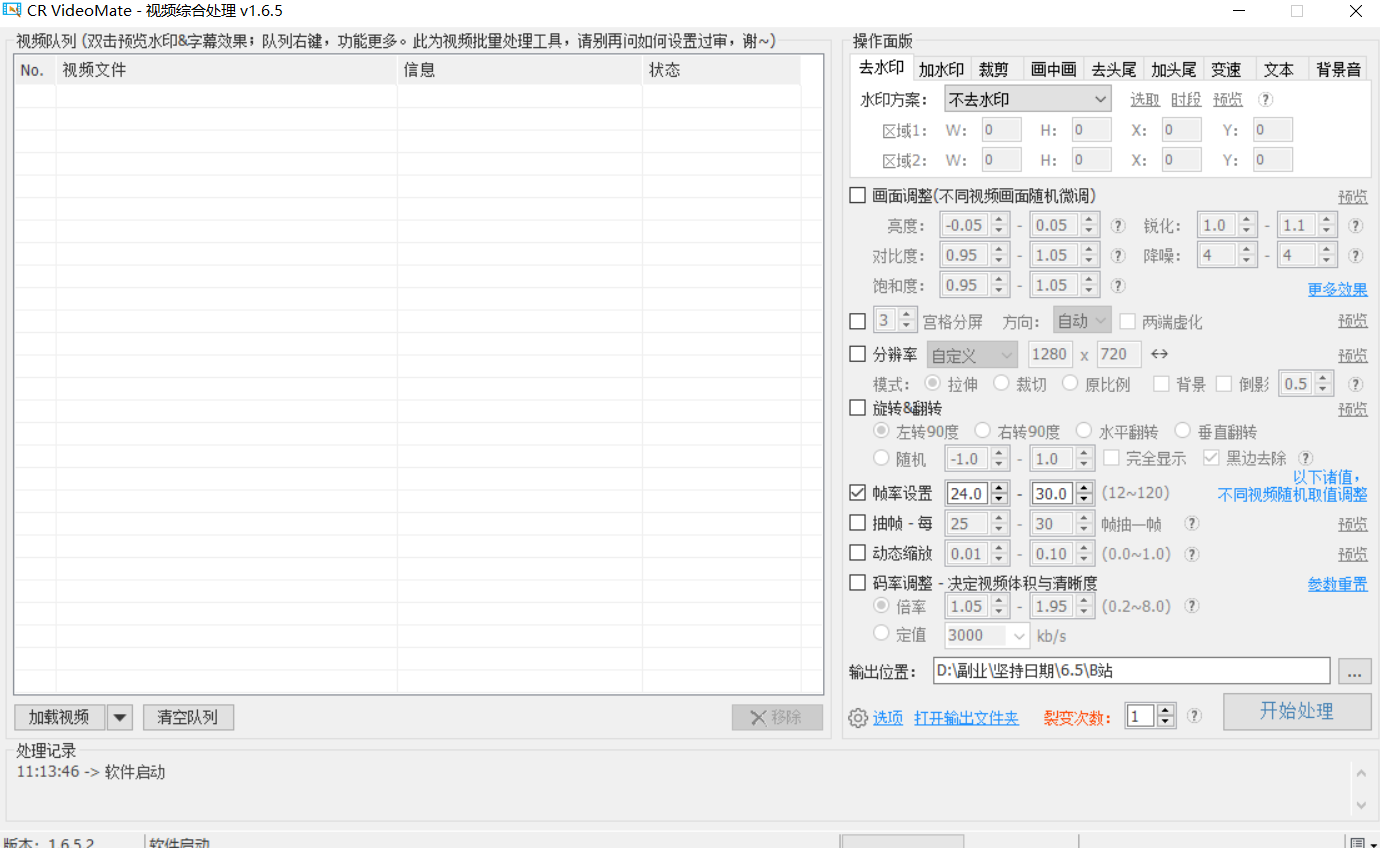This screenshot has height=848, width=1380.
Task: Click the 开始处理 button
Action: pyautogui.click(x=1296, y=711)
